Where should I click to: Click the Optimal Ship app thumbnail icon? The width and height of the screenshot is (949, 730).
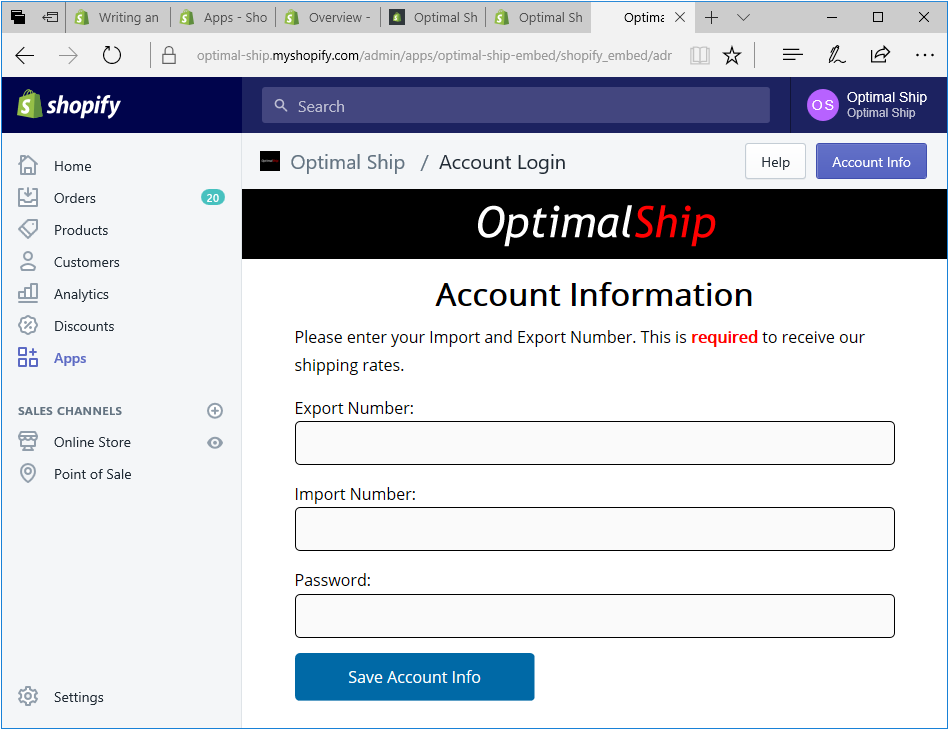point(270,162)
